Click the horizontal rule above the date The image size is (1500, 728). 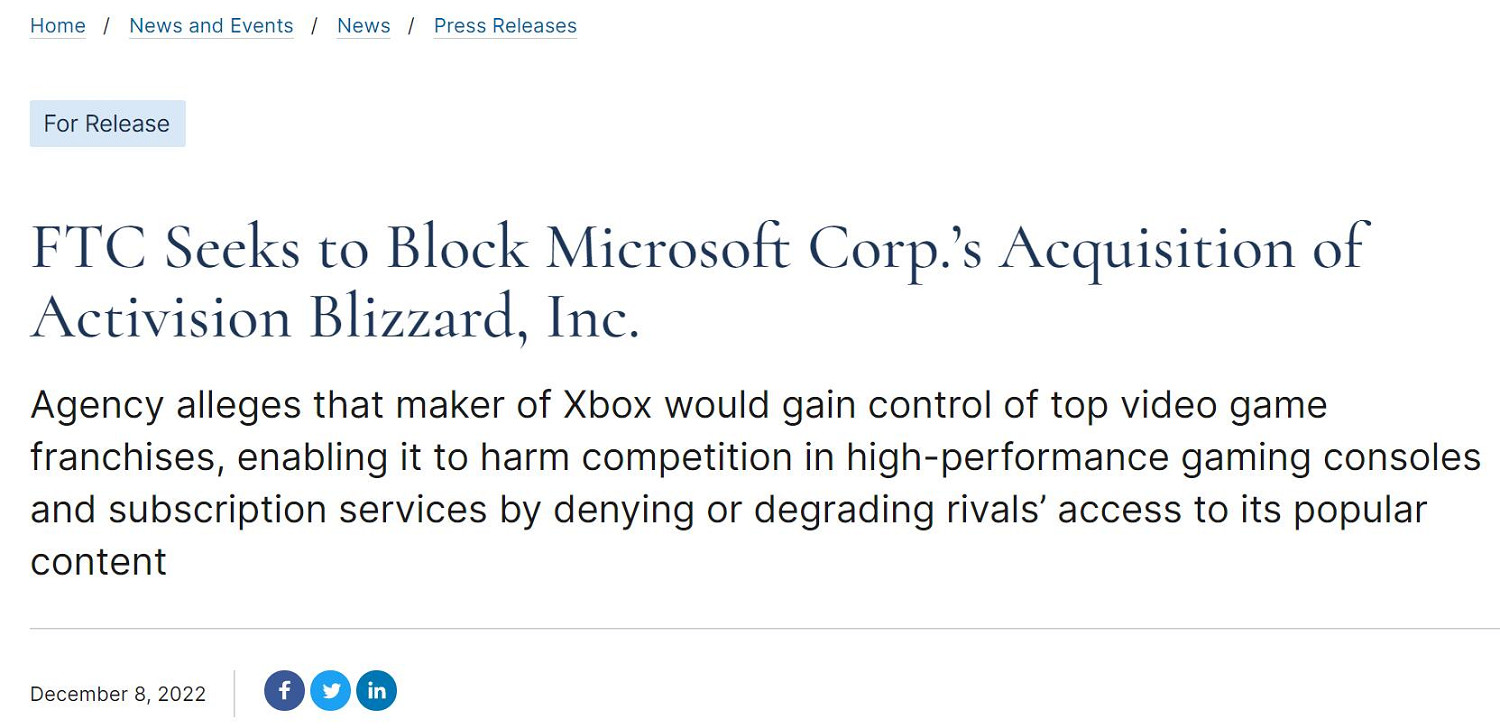750,629
